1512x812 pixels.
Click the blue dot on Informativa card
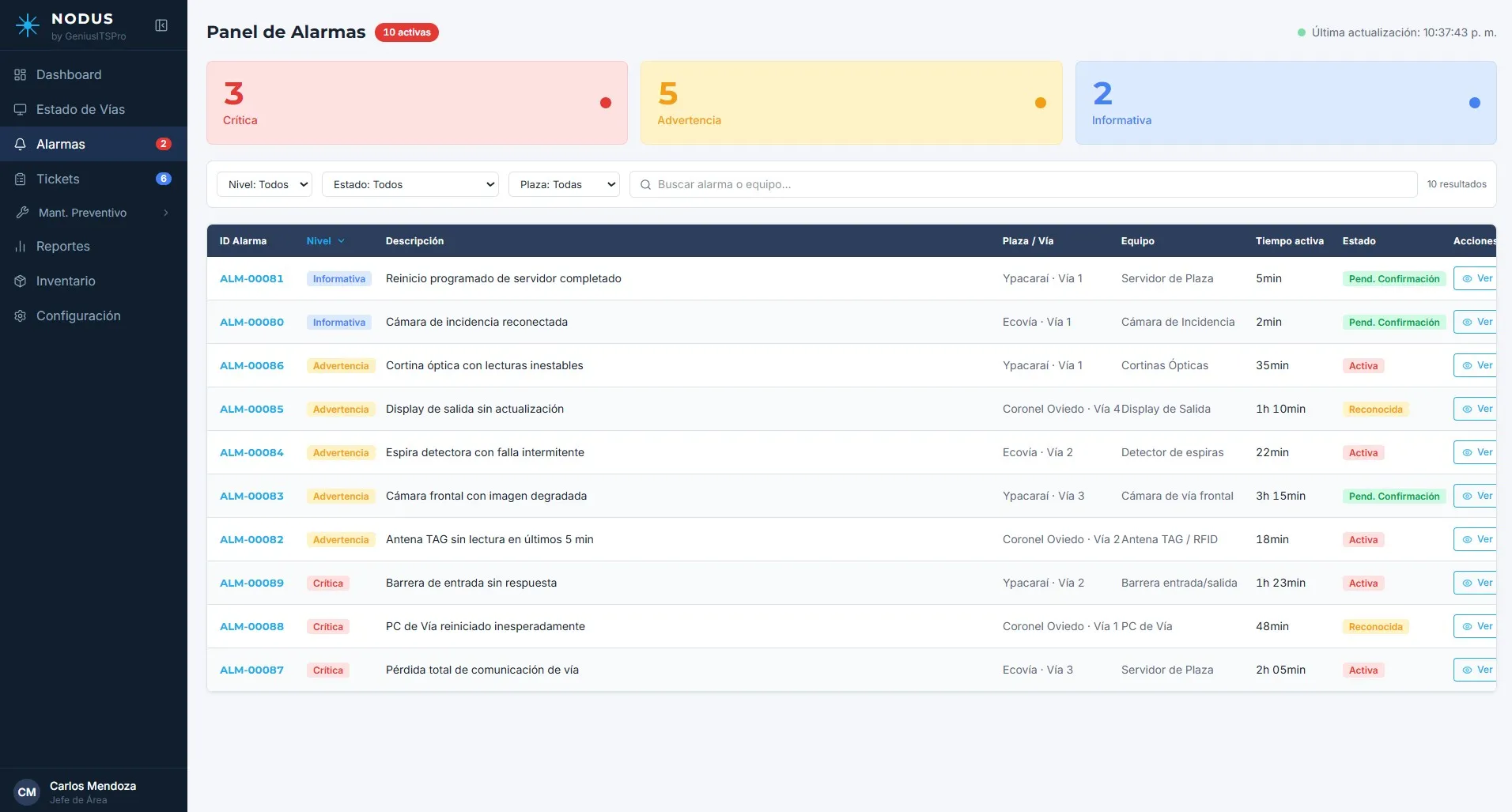[x=1475, y=103]
